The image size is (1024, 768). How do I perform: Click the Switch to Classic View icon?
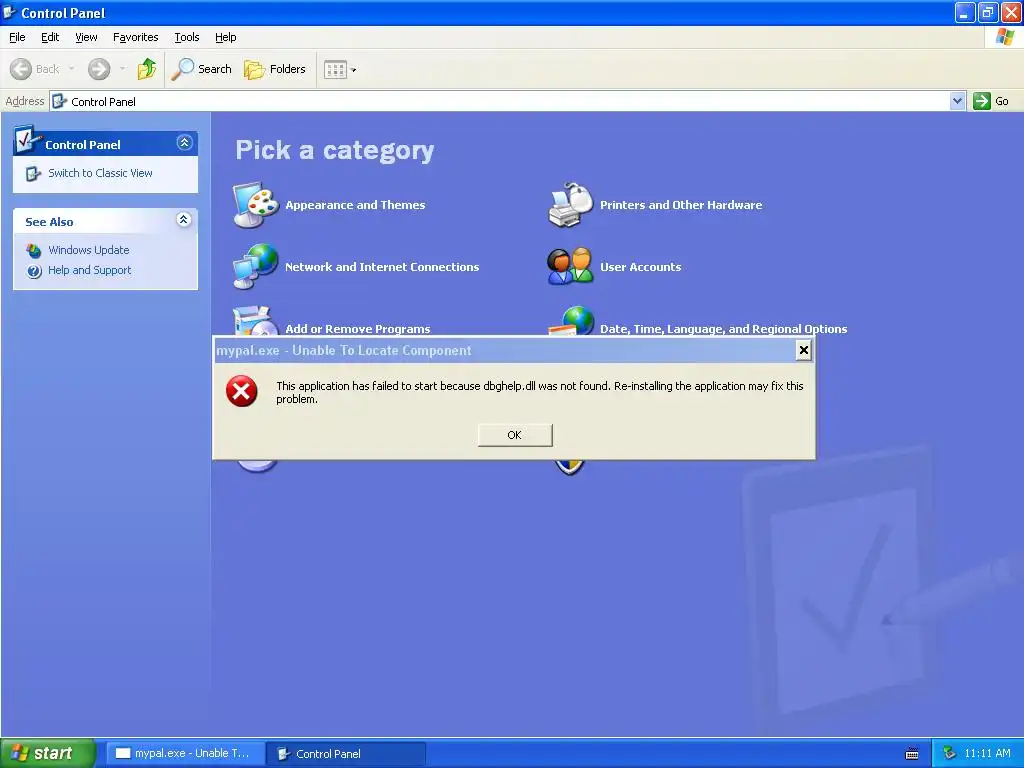(x=33, y=174)
